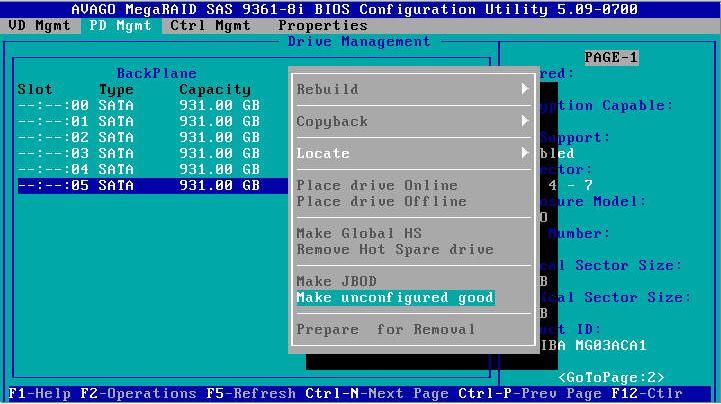
Task: Expand the Rebuild submenu arrow
Action: coord(525,89)
